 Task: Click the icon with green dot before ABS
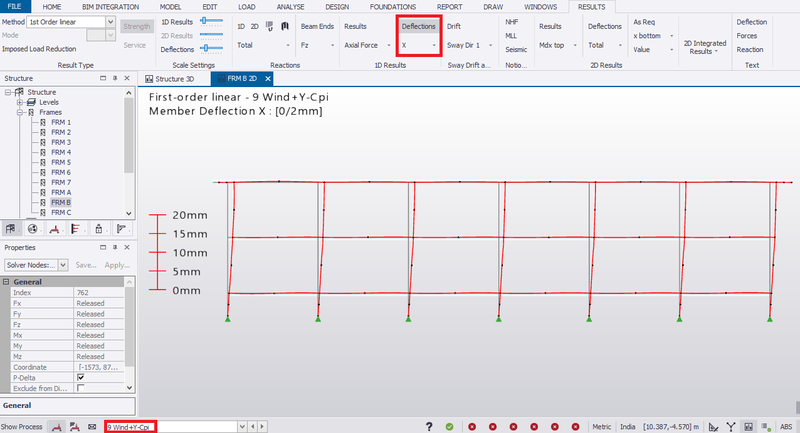[x=766, y=427]
